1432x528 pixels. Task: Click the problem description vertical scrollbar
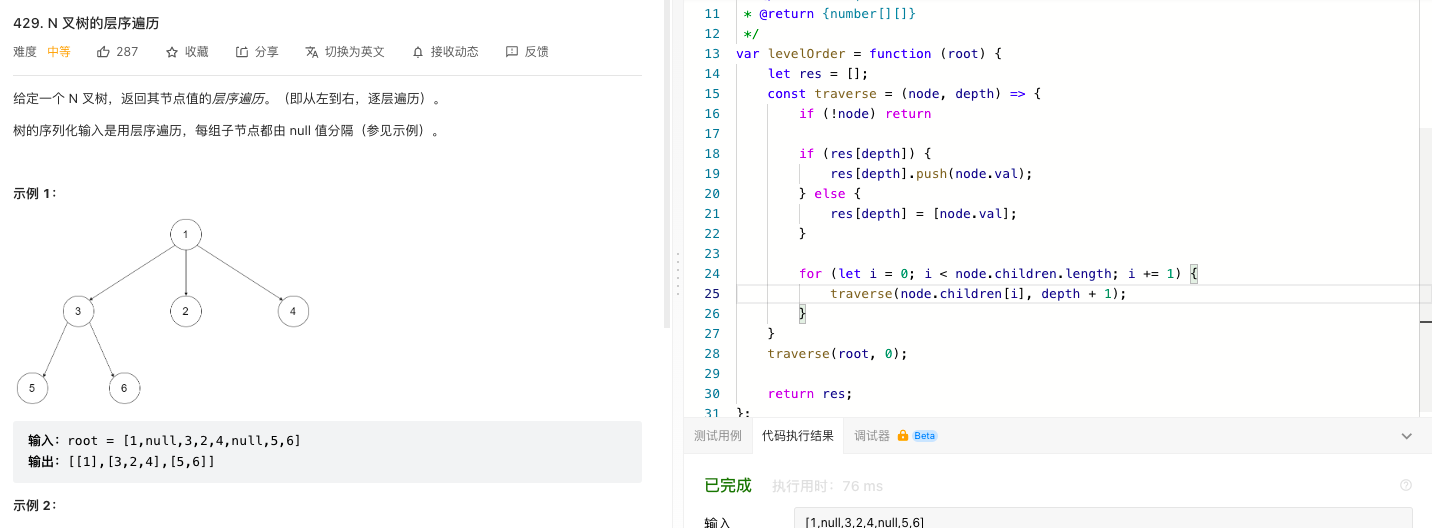point(668,164)
